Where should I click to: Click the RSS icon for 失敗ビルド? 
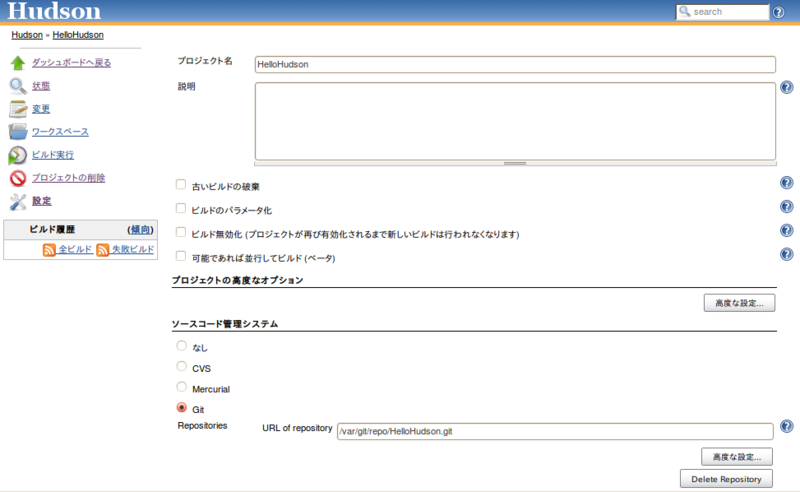(x=103, y=250)
